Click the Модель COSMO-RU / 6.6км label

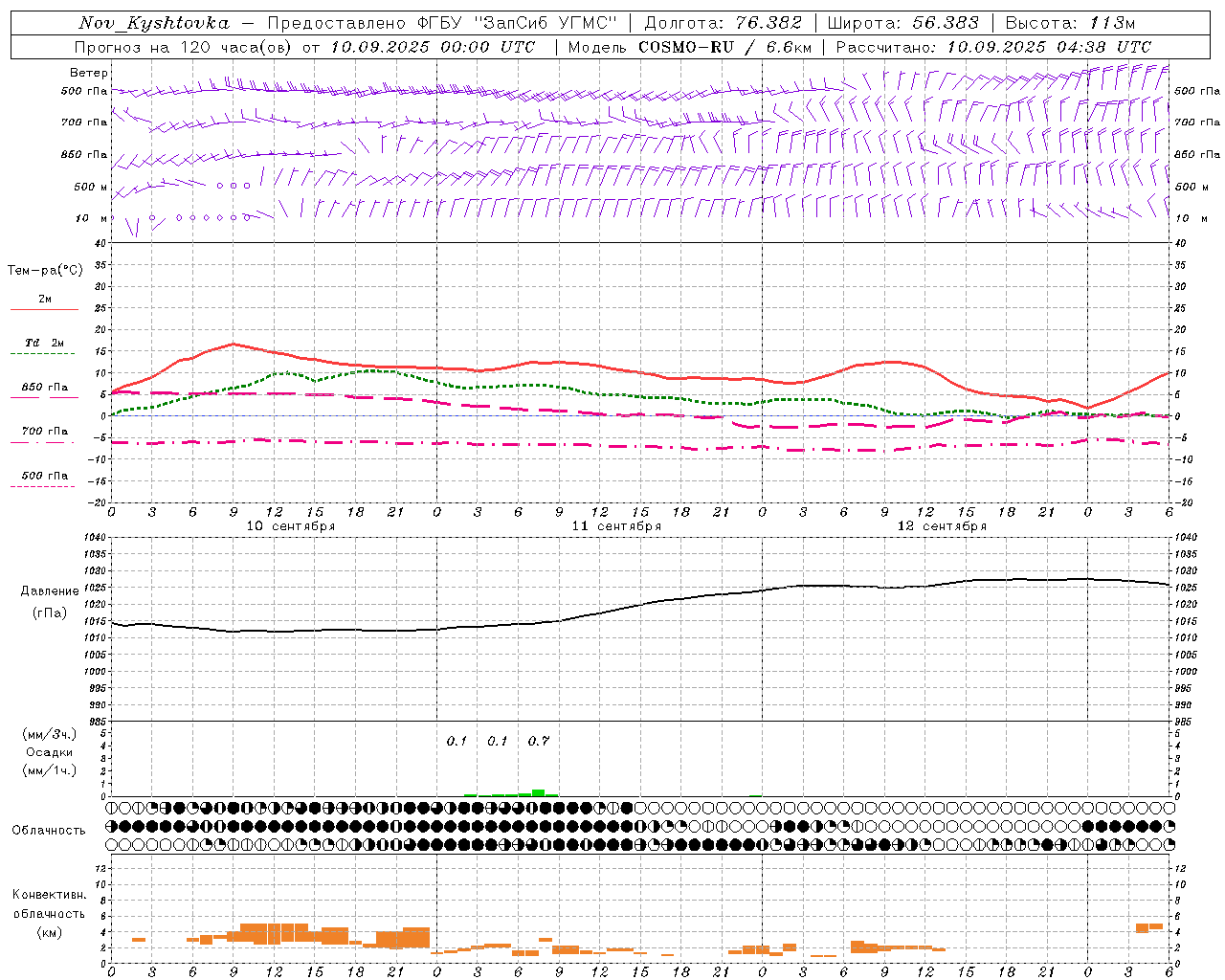690,47
